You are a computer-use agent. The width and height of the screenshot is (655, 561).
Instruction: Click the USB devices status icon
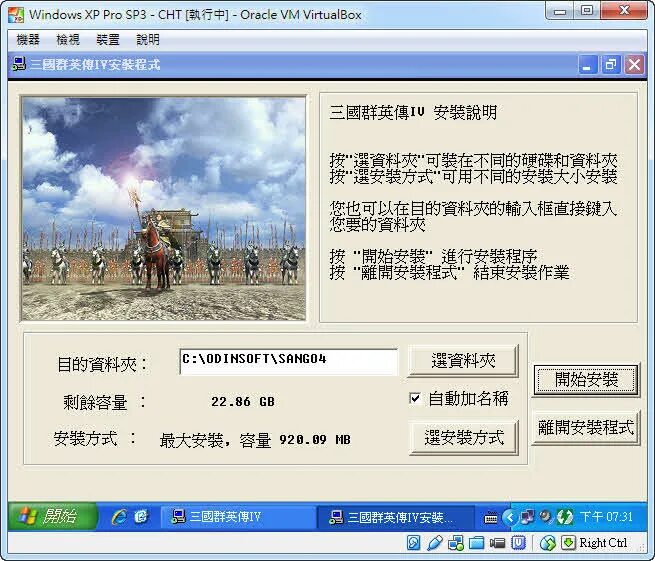point(434,543)
